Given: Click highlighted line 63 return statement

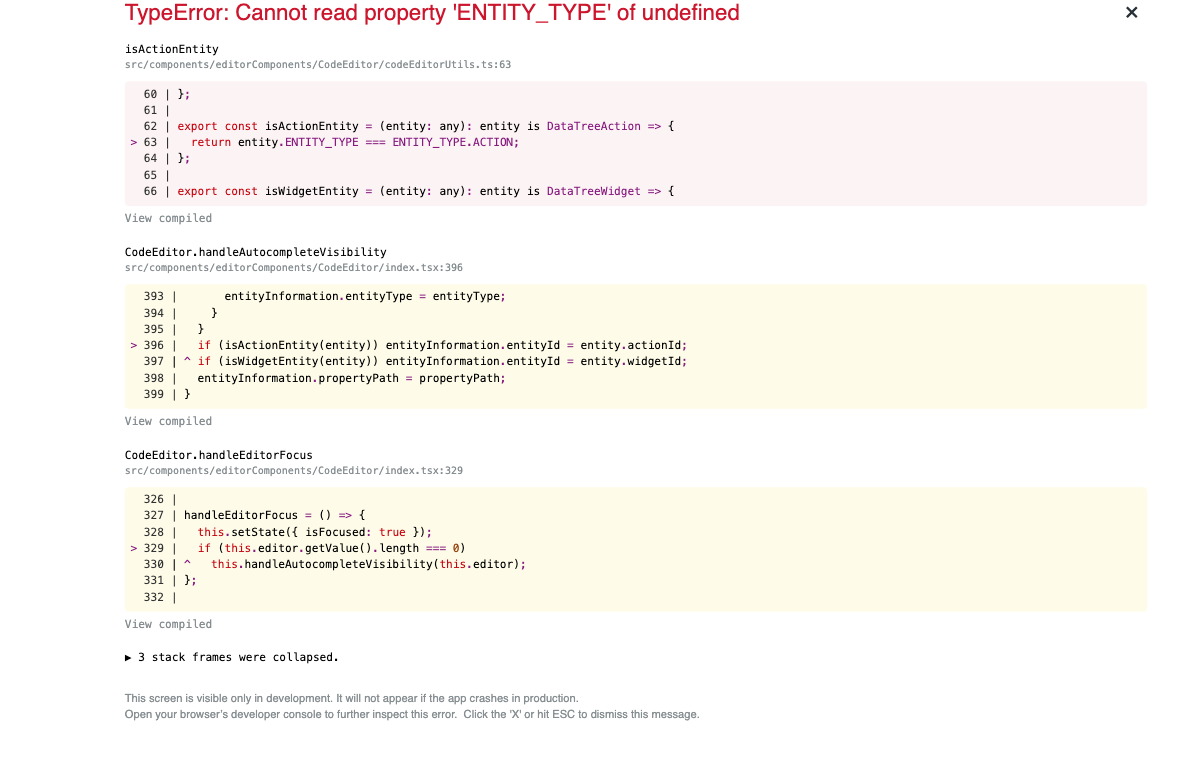Looking at the screenshot, I should pos(355,142).
